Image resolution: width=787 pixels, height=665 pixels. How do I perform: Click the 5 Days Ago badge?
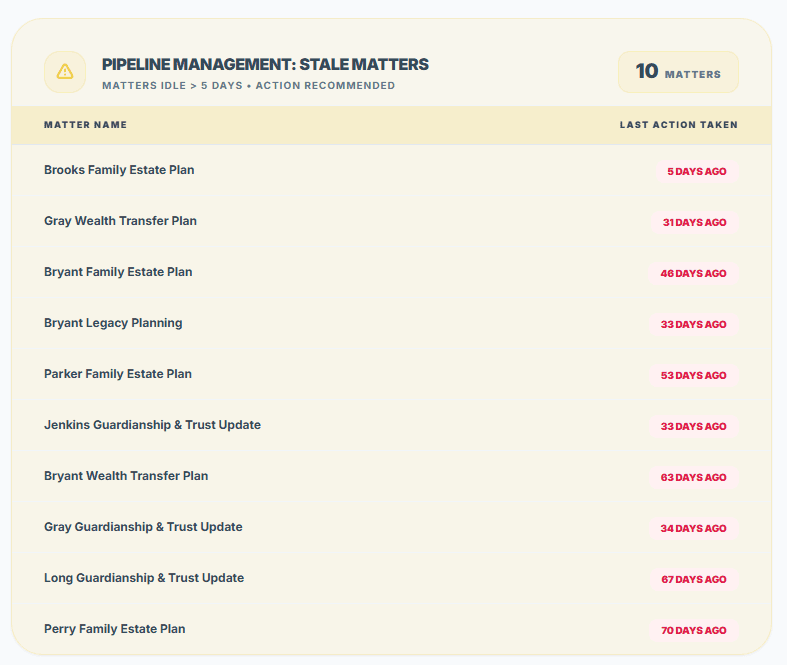[x=697, y=172]
